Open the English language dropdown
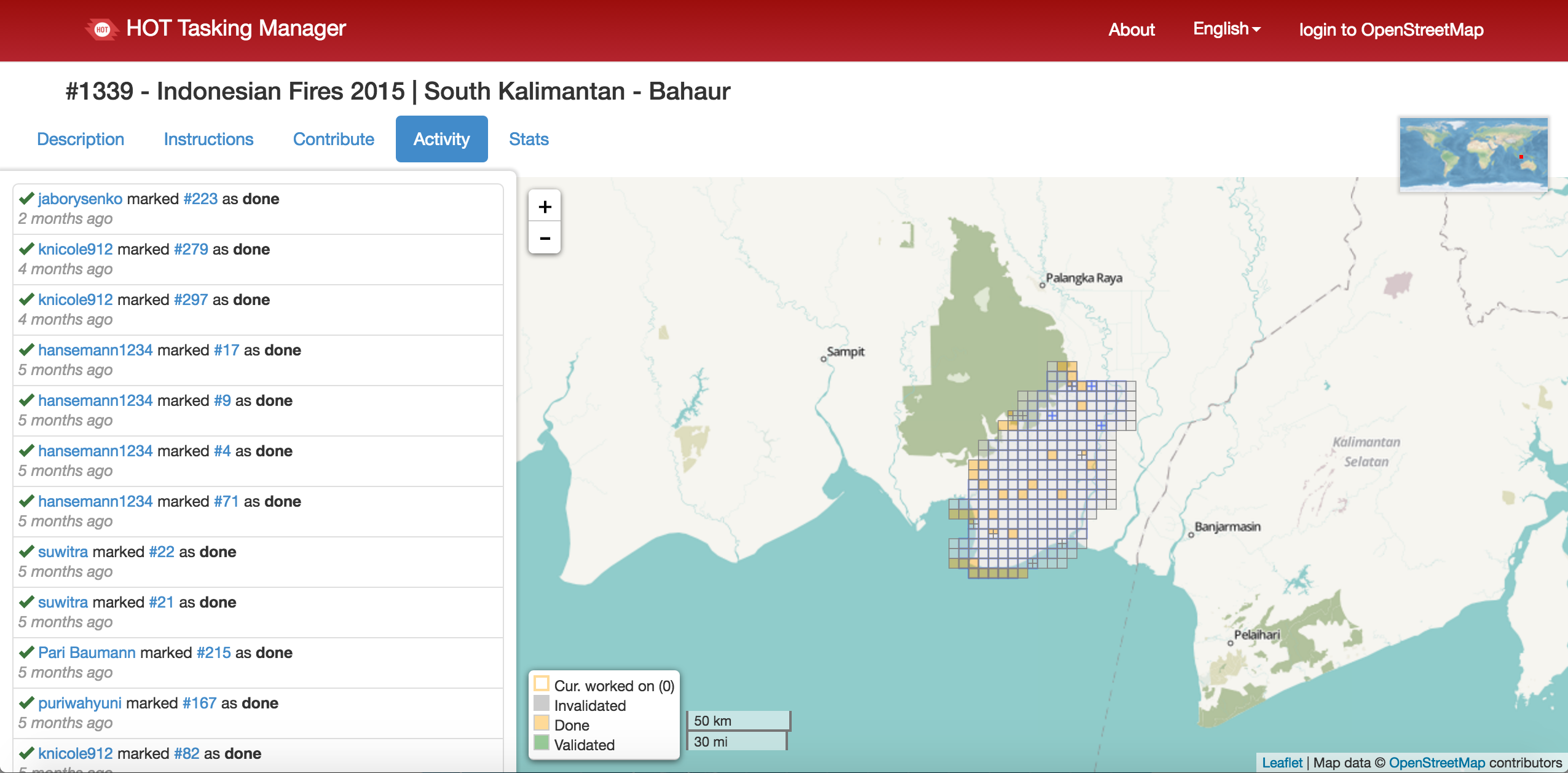The height and width of the screenshot is (773, 1568). click(x=1226, y=29)
